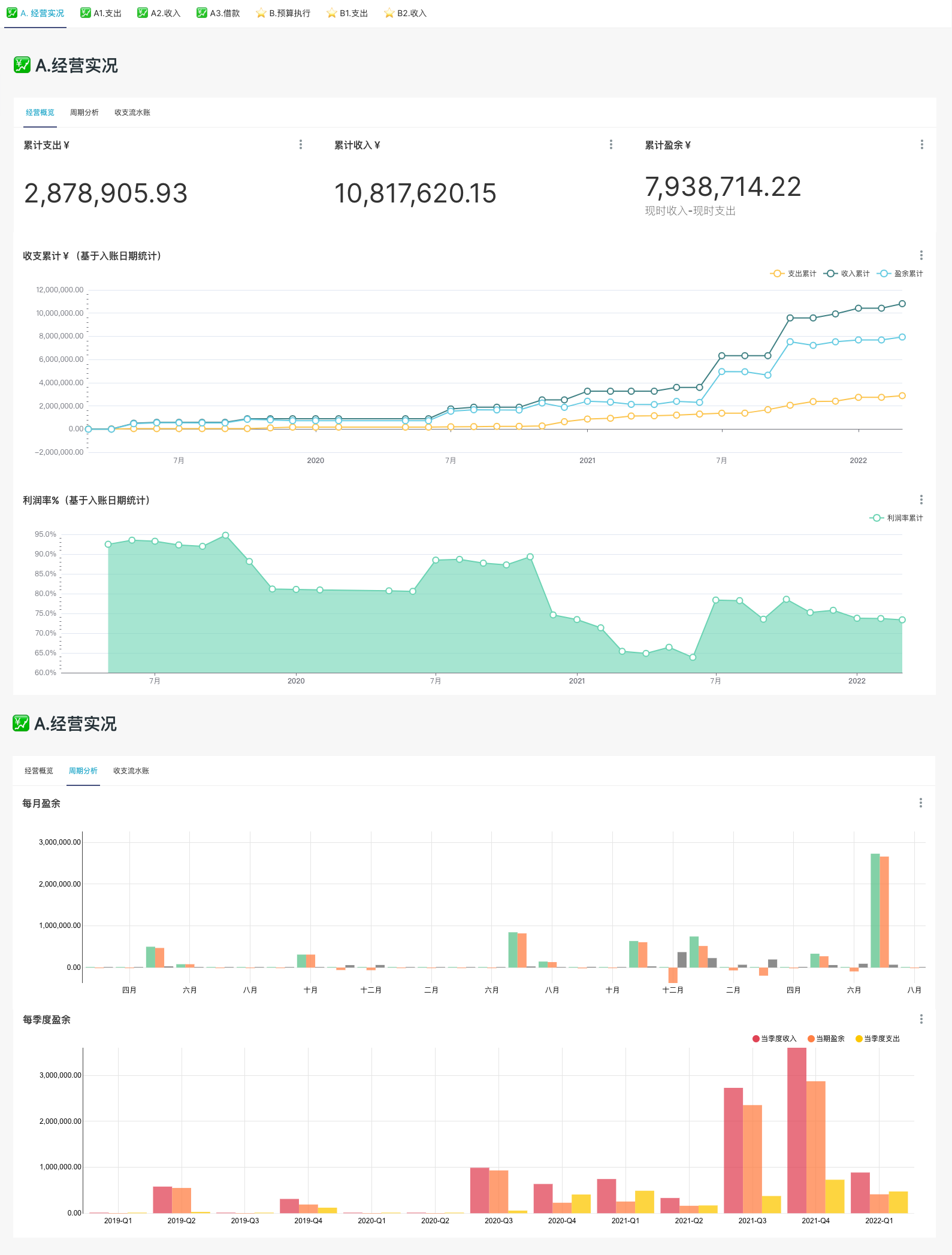Click the last data point of 收入累计 line
Viewport: 952px width, 1255px height.
[x=902, y=304]
